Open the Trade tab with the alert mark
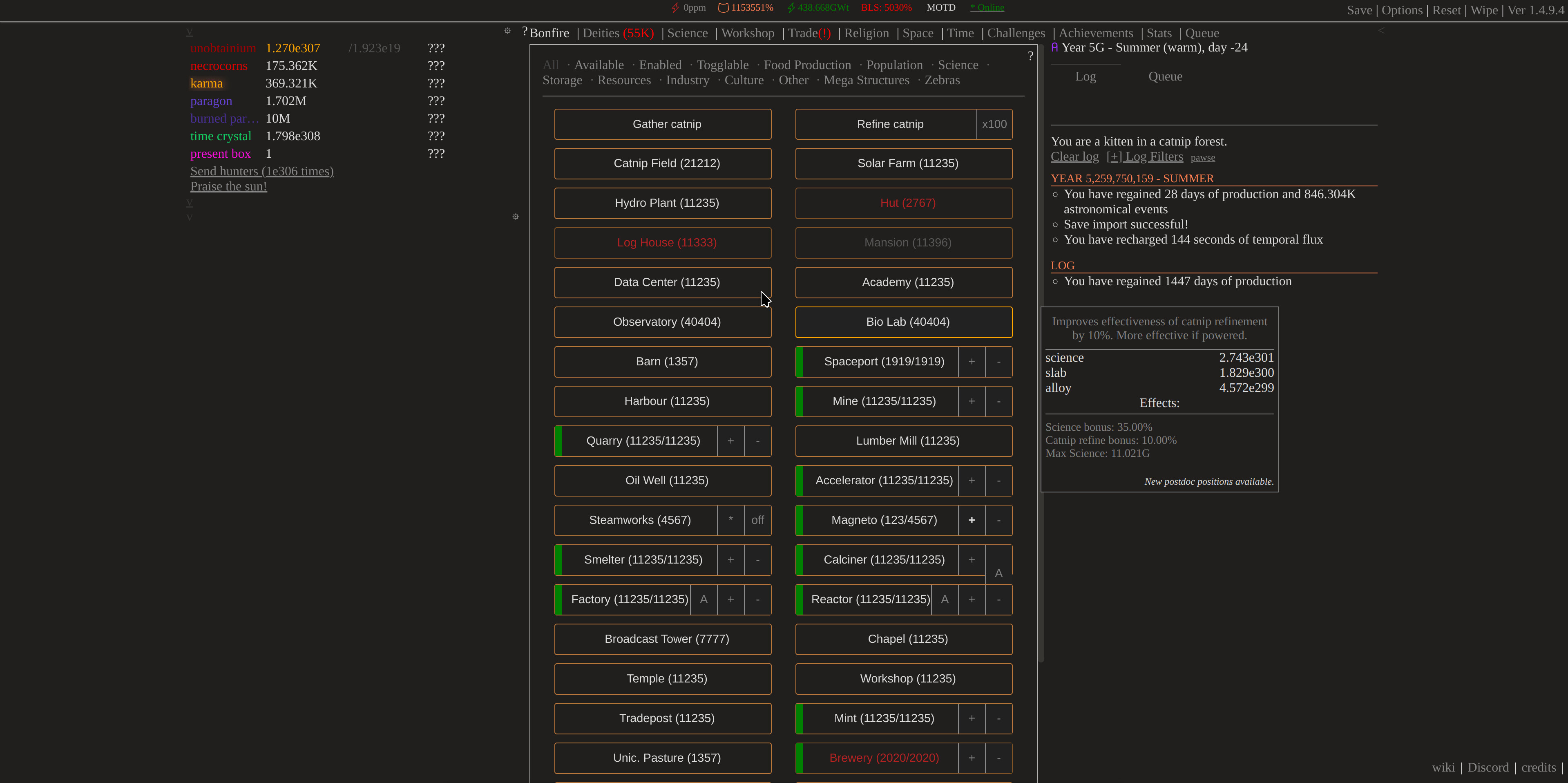Viewport: 1568px width, 783px height. [810, 33]
